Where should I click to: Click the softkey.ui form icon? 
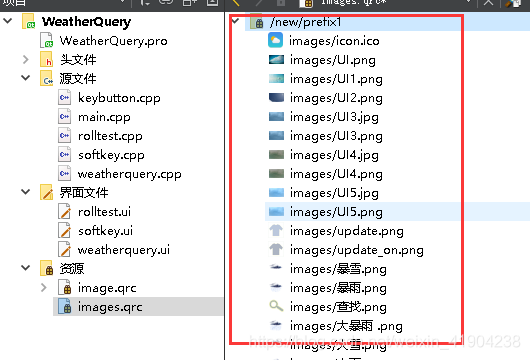click(64, 231)
